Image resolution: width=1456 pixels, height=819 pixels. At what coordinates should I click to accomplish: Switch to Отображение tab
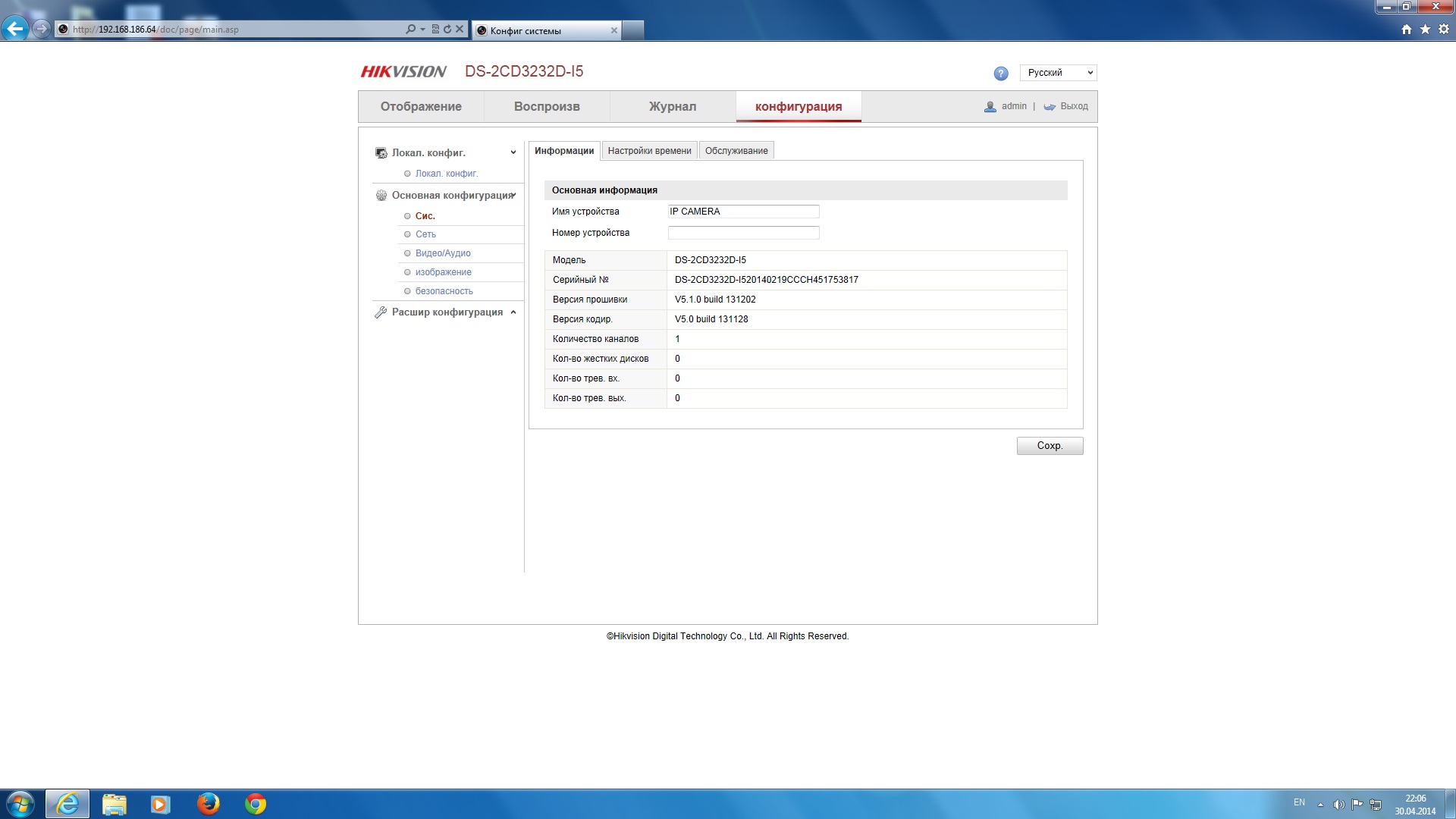[x=421, y=107]
